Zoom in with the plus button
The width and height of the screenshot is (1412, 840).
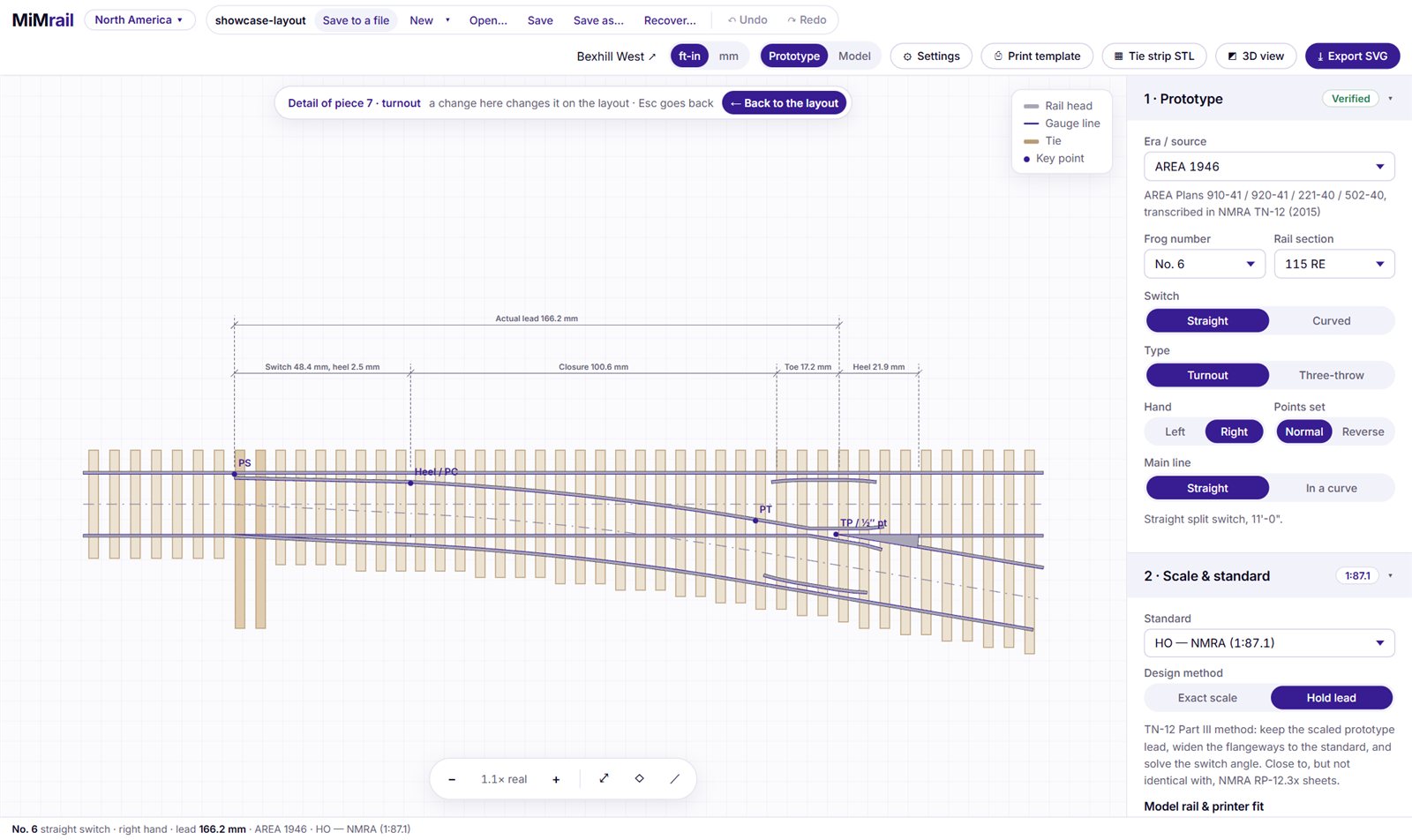(x=556, y=779)
